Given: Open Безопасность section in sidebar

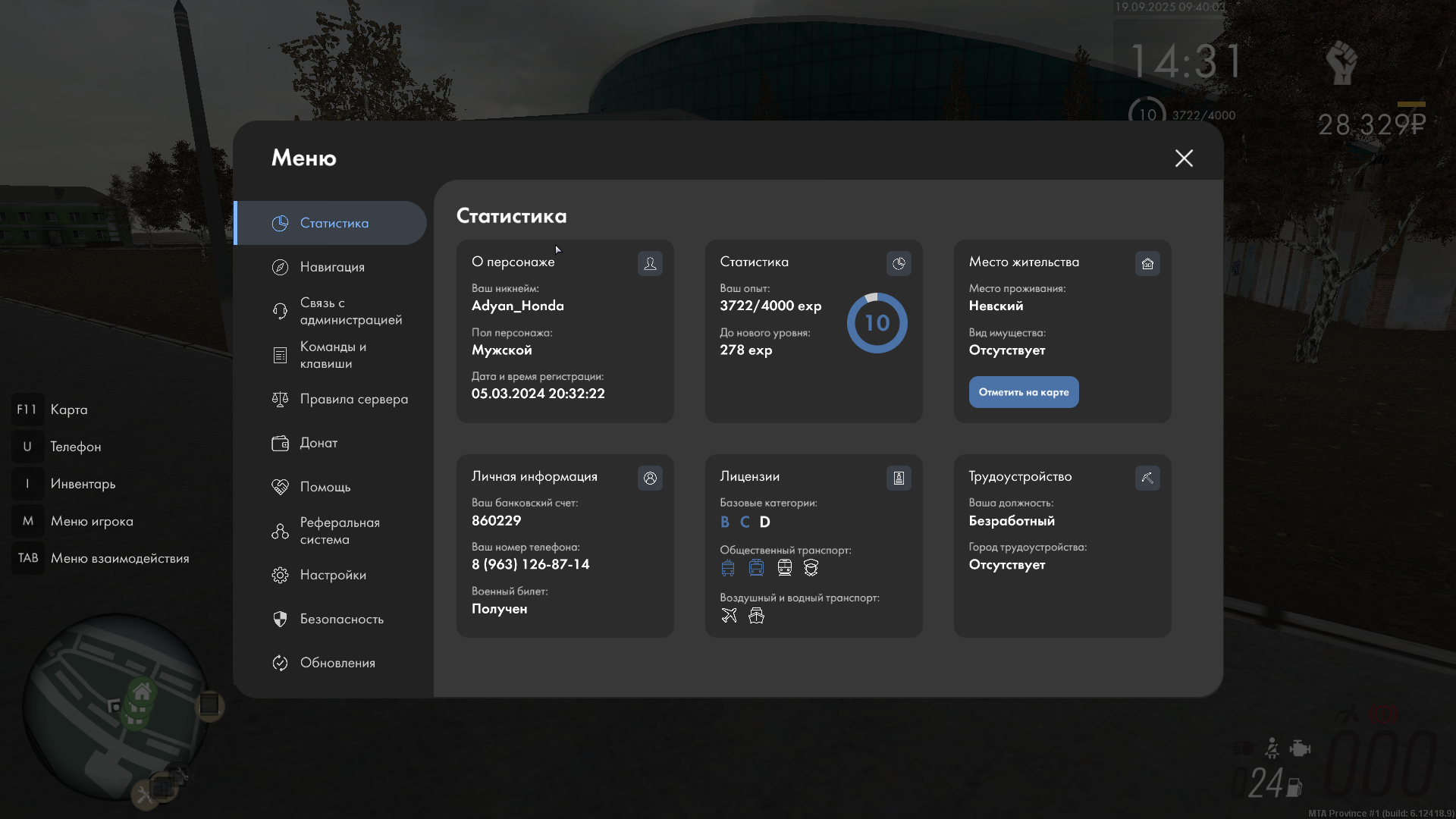Looking at the screenshot, I should (x=341, y=619).
